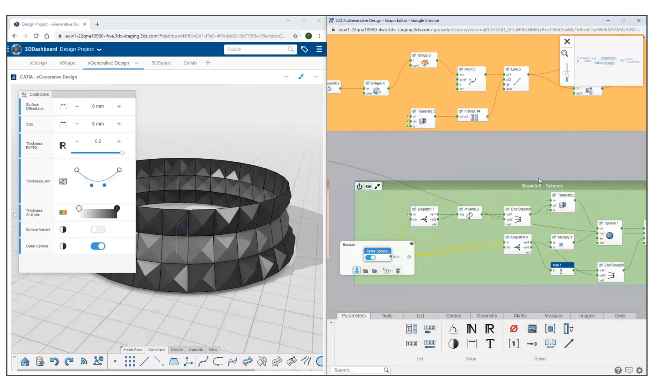Click the red null symbol icon

pyautogui.click(x=514, y=329)
